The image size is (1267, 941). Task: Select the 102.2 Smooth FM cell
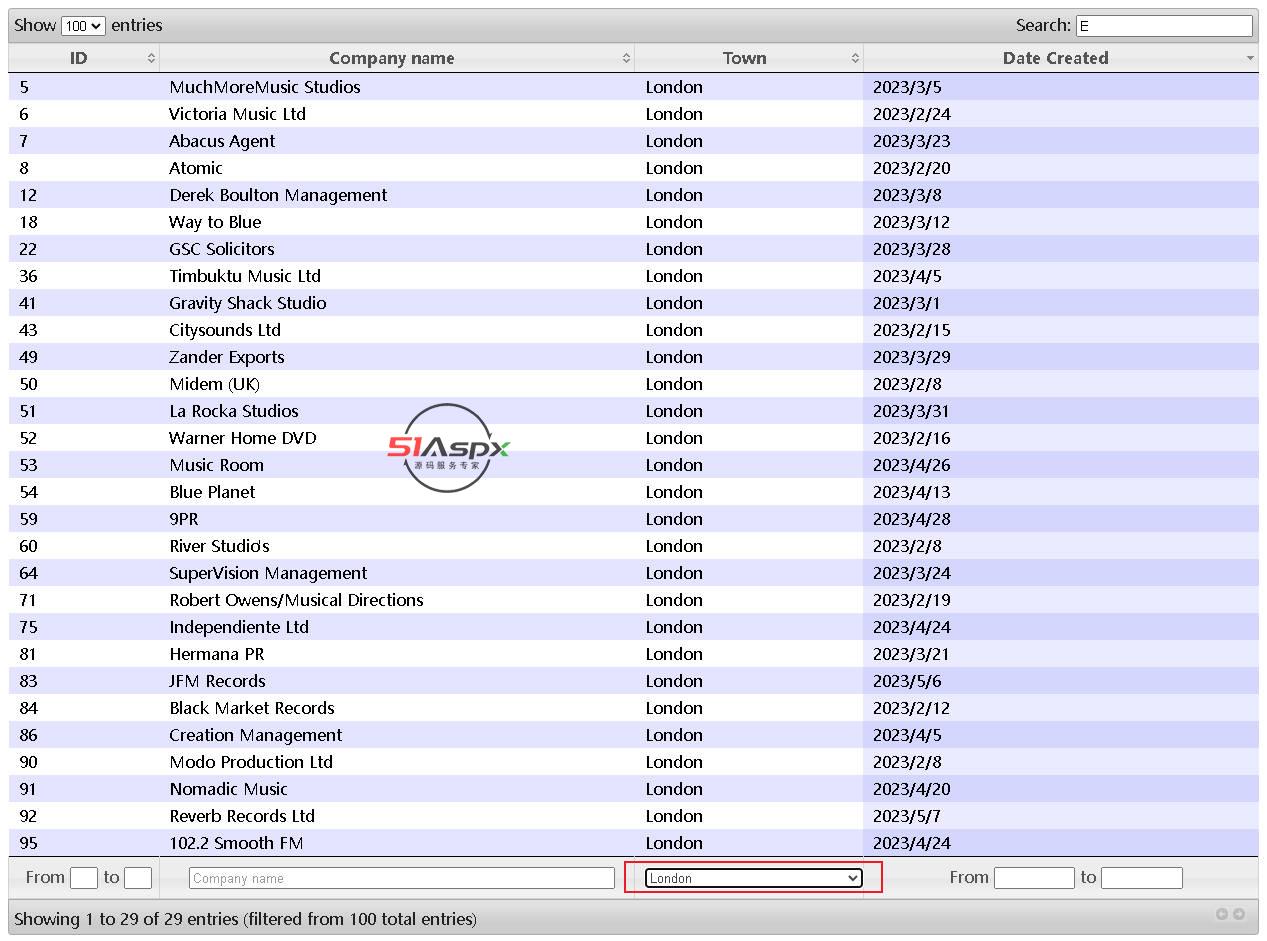click(236, 843)
